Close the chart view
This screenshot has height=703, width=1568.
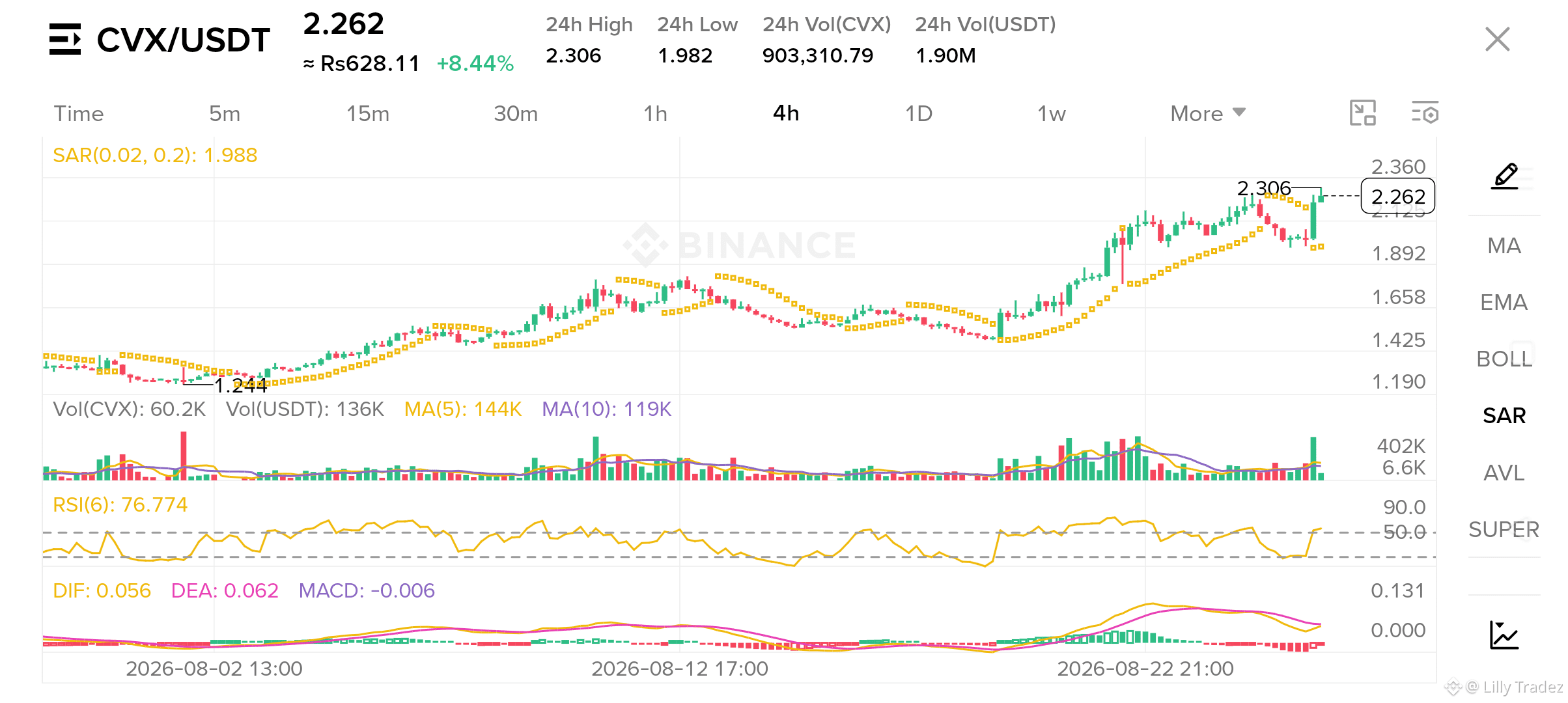pos(1498,39)
